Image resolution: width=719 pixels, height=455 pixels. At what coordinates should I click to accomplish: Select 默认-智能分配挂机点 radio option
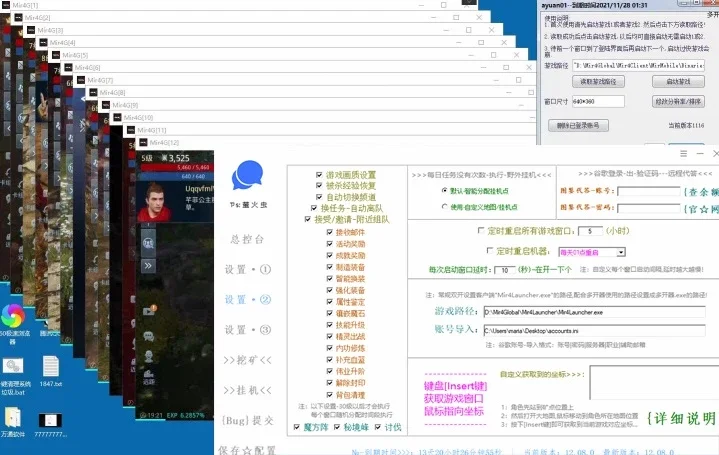point(444,190)
